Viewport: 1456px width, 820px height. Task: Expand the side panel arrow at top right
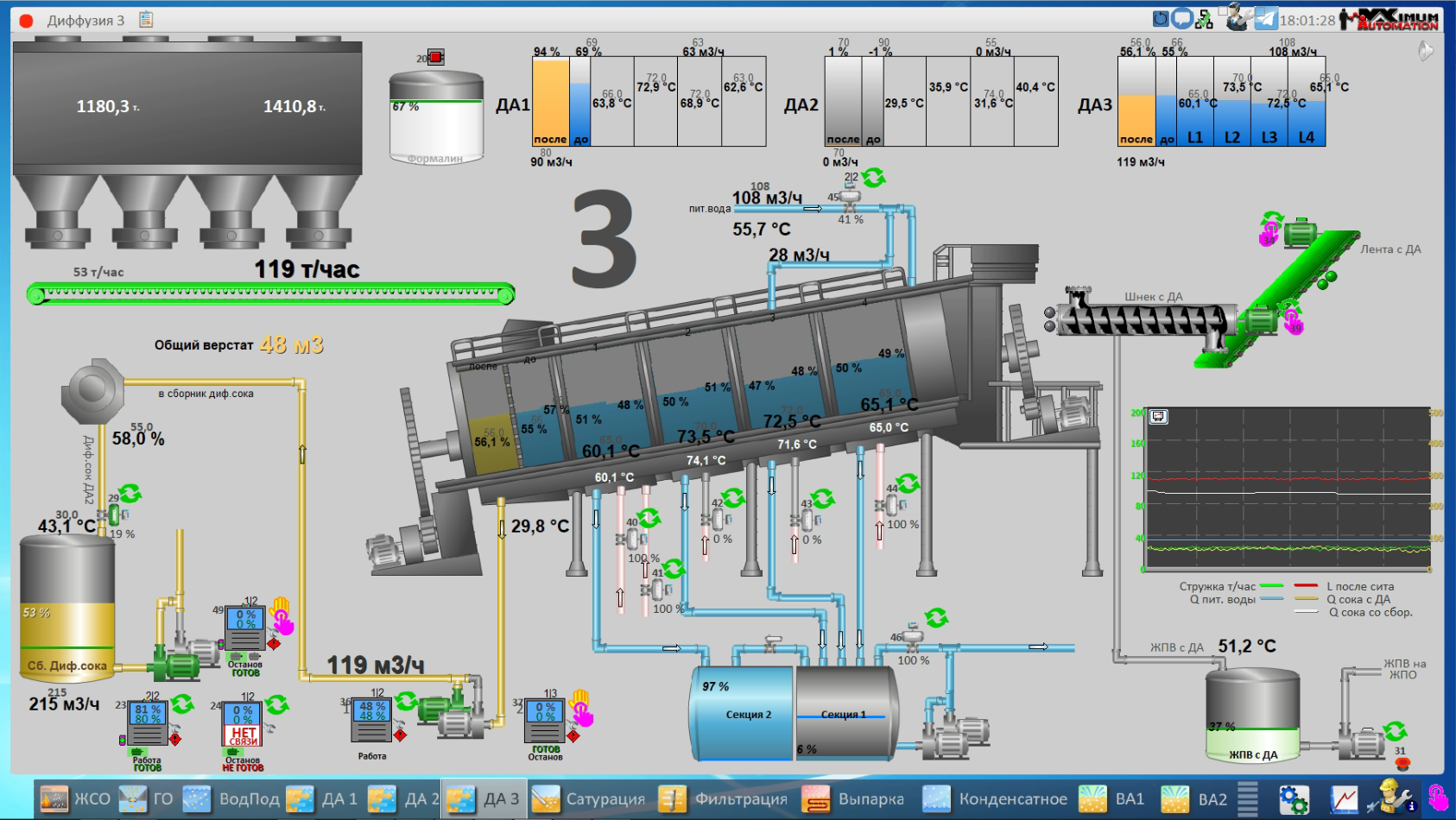click(x=1426, y=52)
